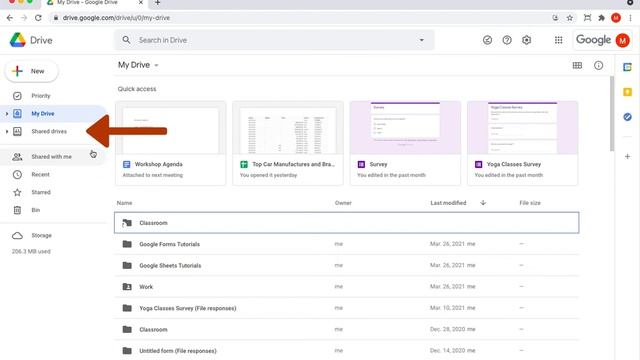Image resolution: width=640 pixels, height=360 pixels.
Task: Open the Survey form quick access card
Action: click(405, 143)
